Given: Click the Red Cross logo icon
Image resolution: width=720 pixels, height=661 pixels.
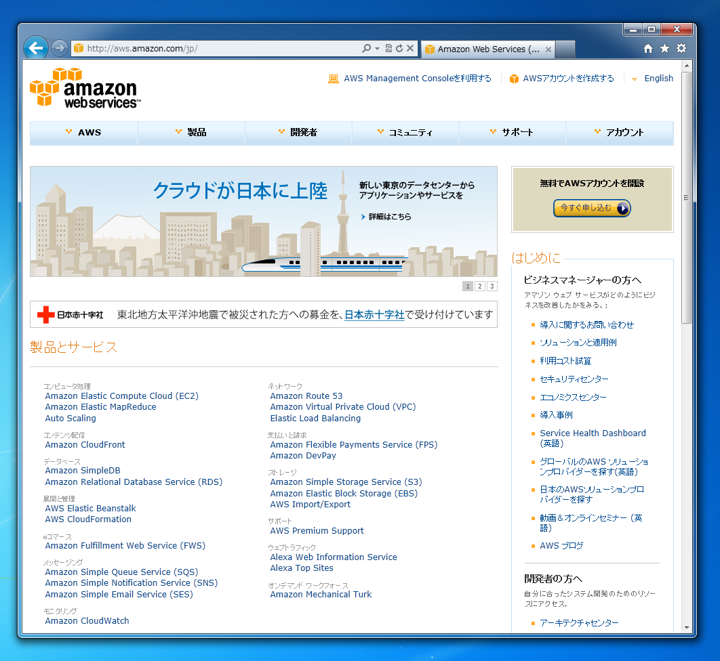Looking at the screenshot, I should coord(45,314).
